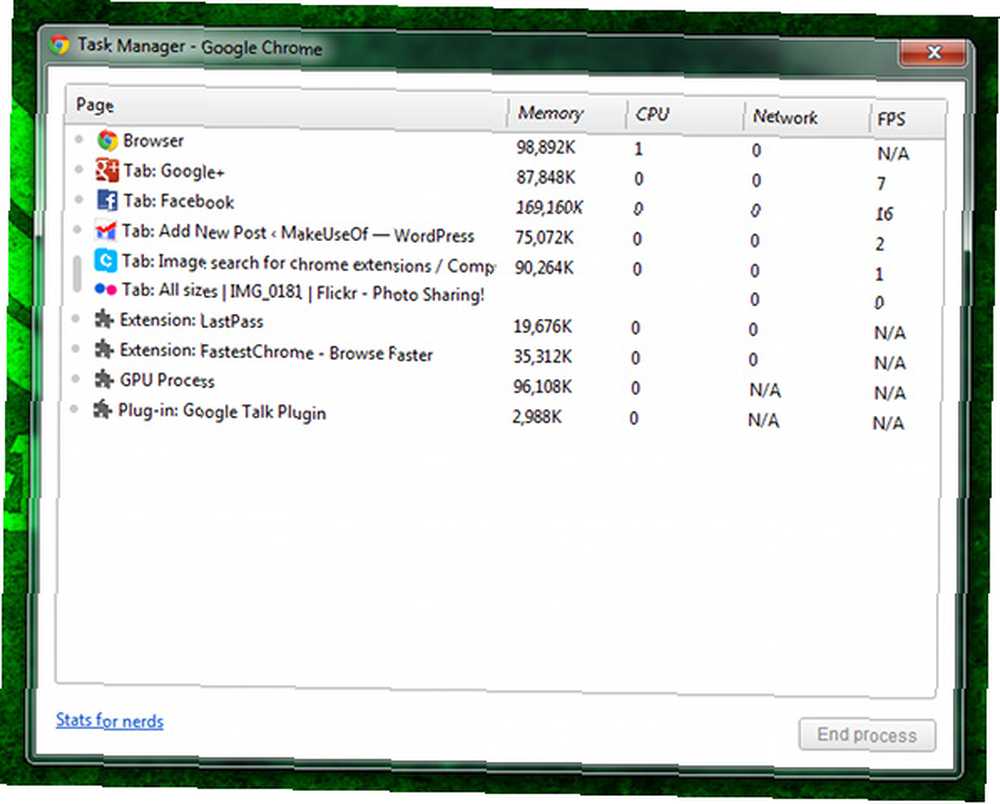Select the Add New Post MakeUseOf WordPress tab
This screenshot has width=1000, height=804.
point(504,235)
